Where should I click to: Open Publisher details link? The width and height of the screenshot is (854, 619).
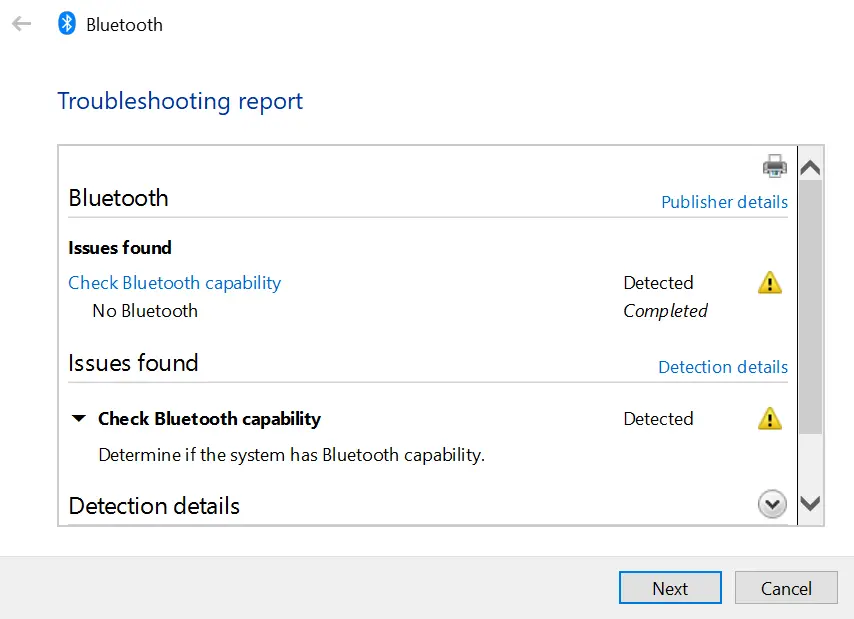[724, 202]
